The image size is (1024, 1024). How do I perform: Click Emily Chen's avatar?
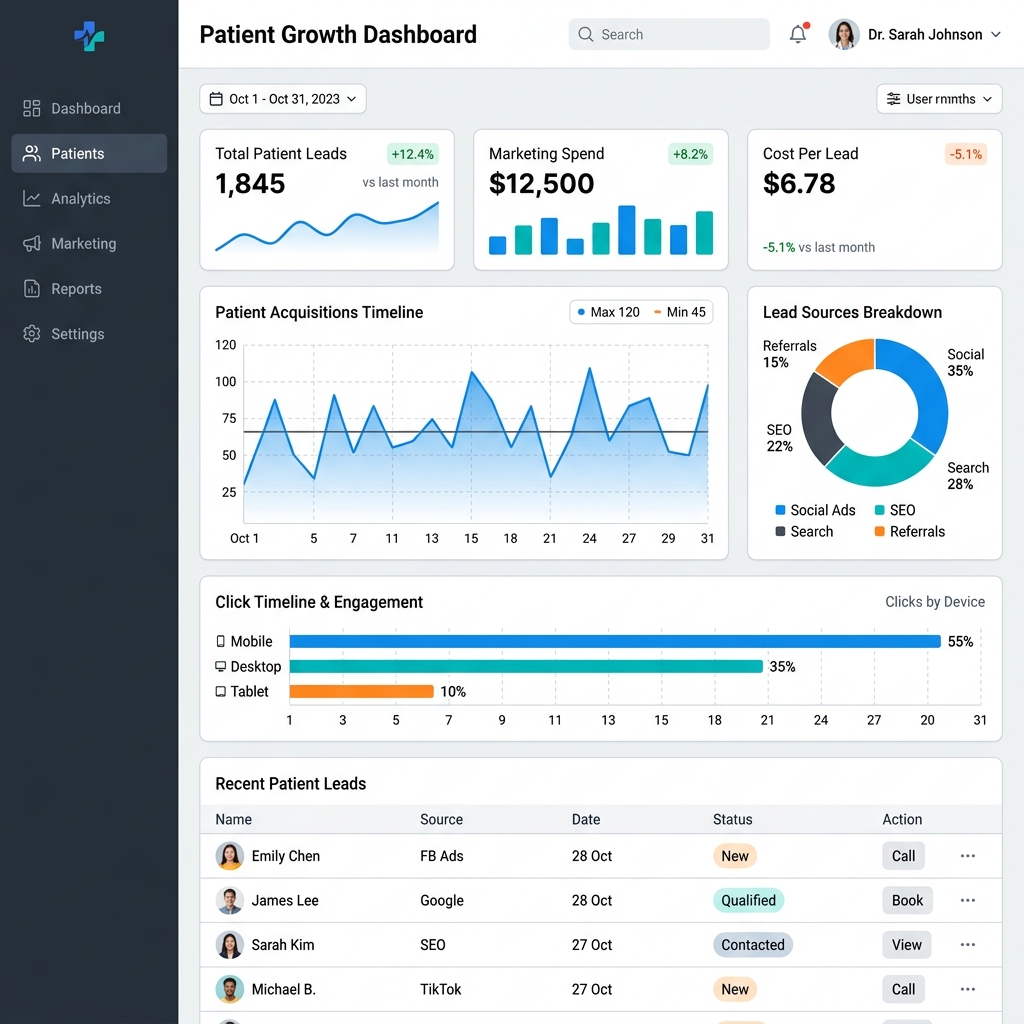click(230, 856)
